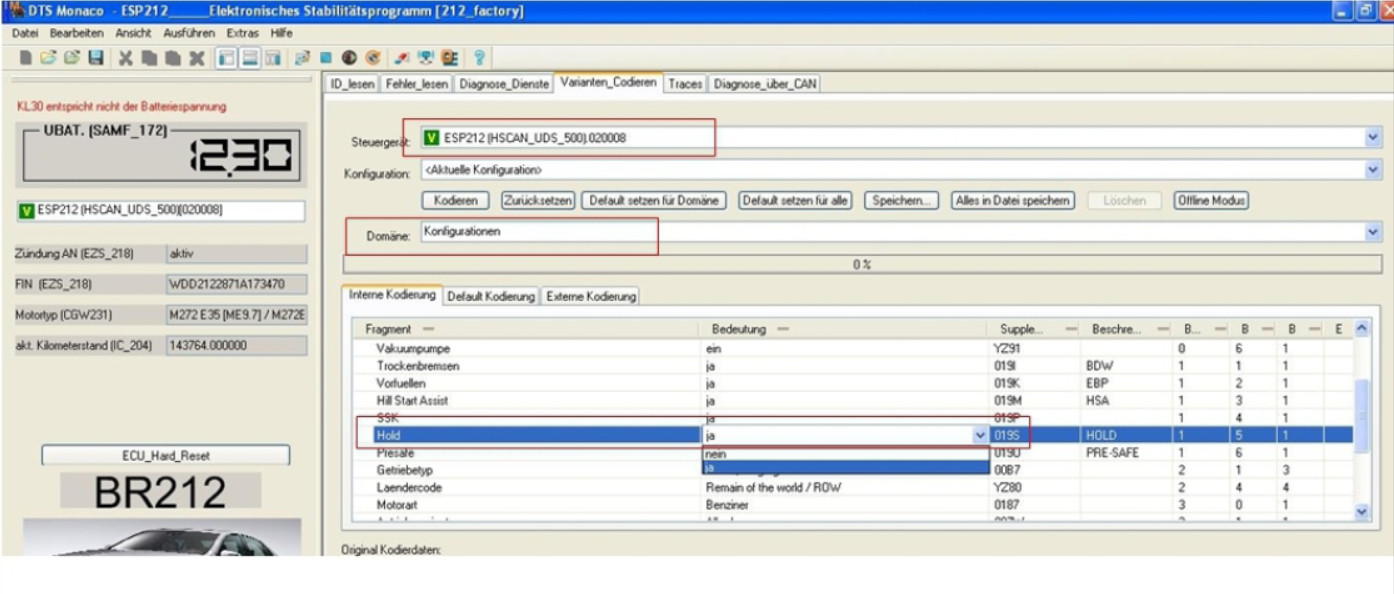Click the Paste toolbar icon
The image size is (1394, 594).
172,57
